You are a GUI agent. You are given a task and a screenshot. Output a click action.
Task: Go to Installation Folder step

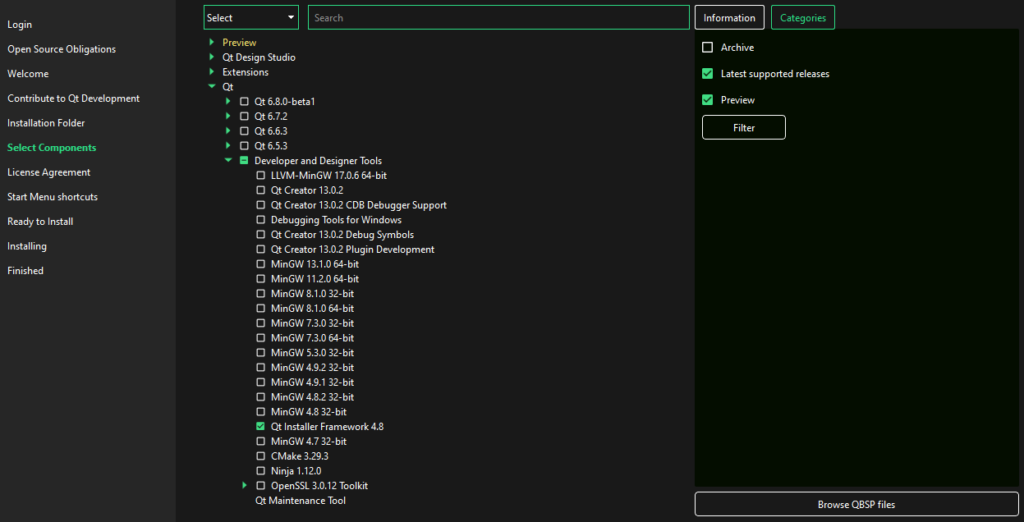pos(46,123)
